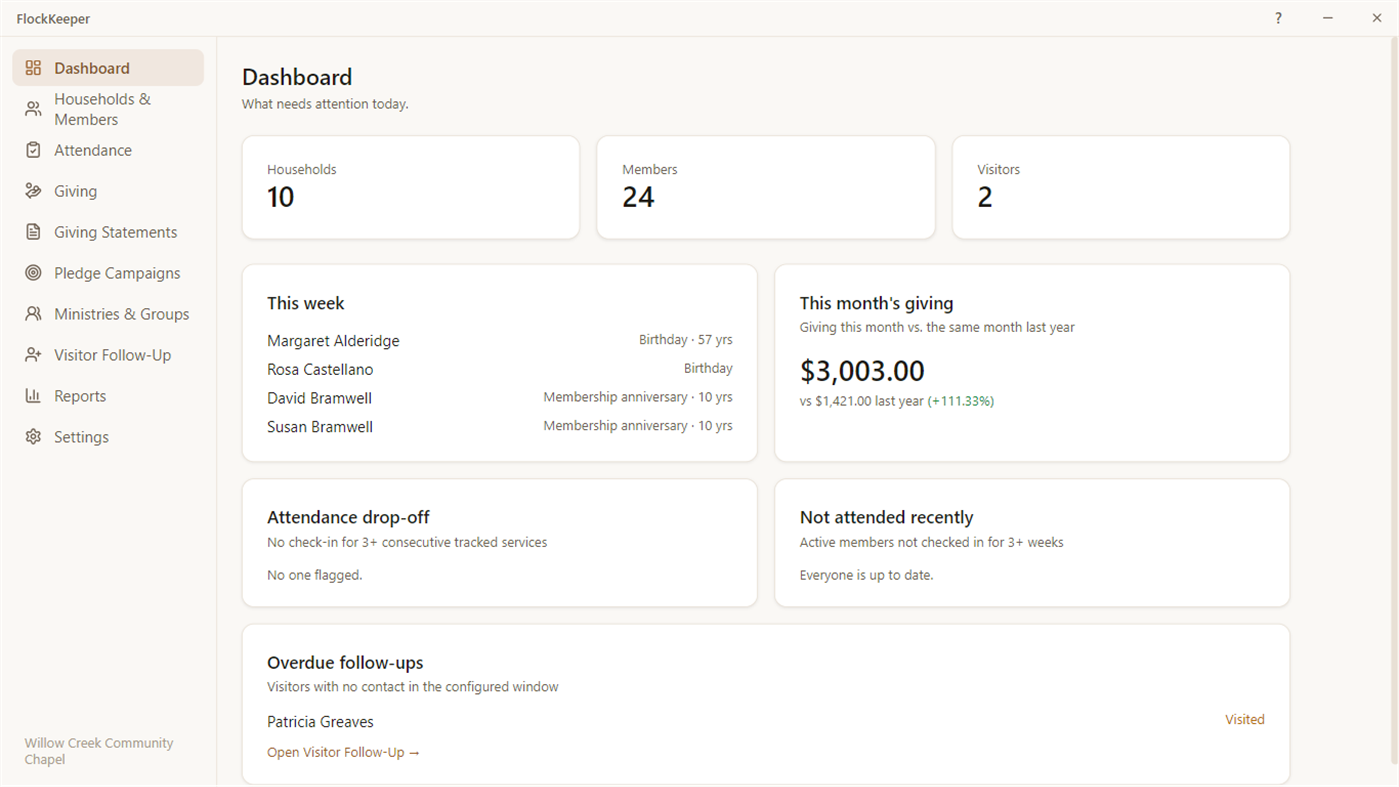
Task: Open Ministries & Groups
Action: 108,314
